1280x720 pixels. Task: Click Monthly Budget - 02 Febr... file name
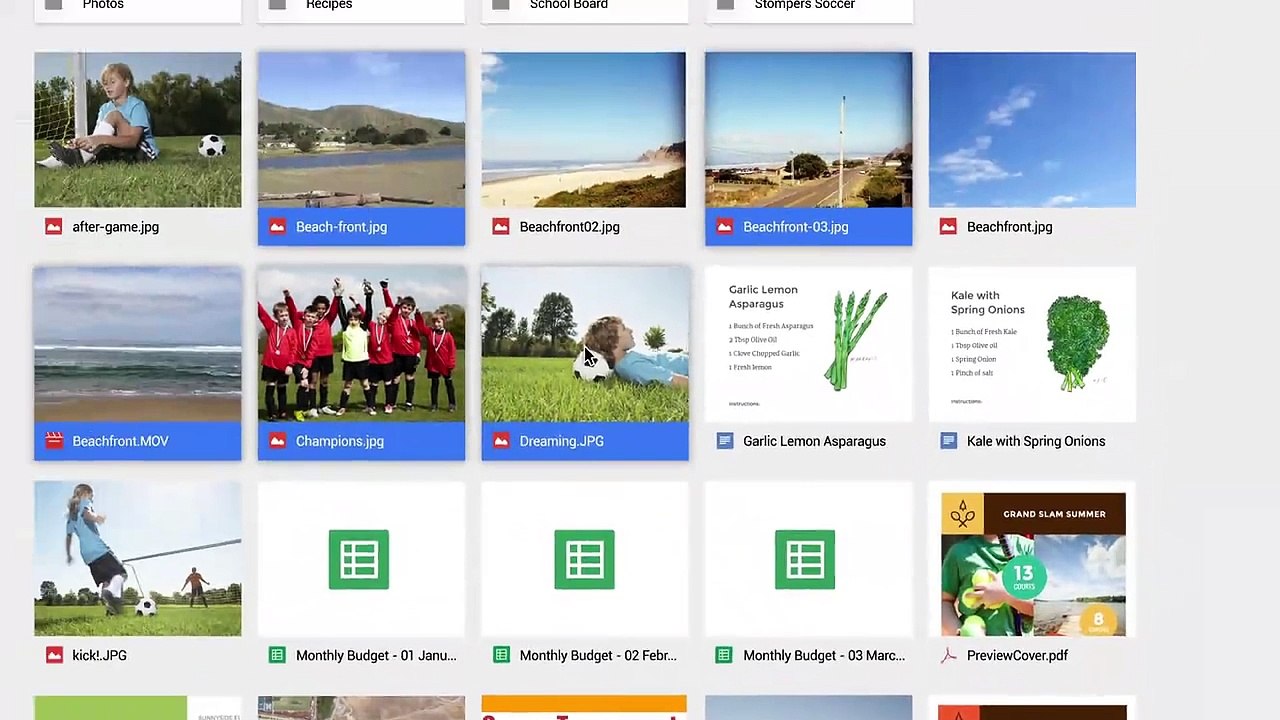pyautogui.click(x=598, y=655)
